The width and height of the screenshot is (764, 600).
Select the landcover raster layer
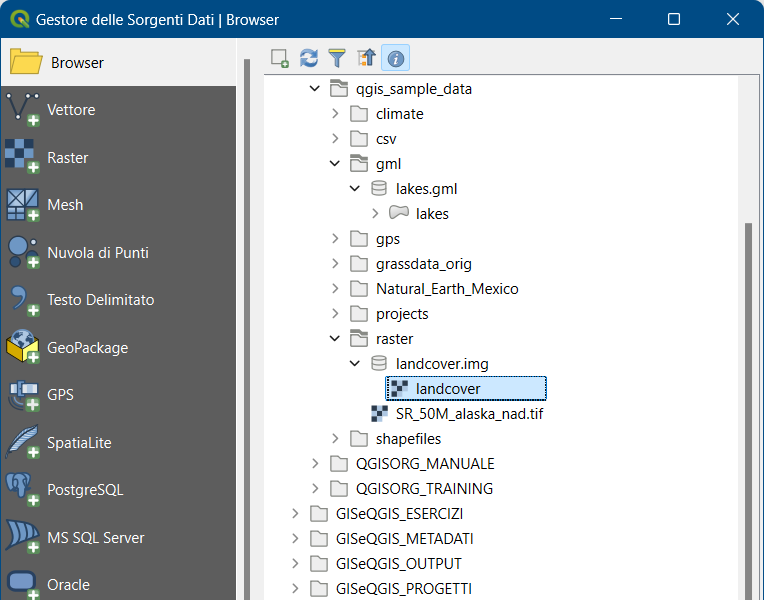(466, 388)
